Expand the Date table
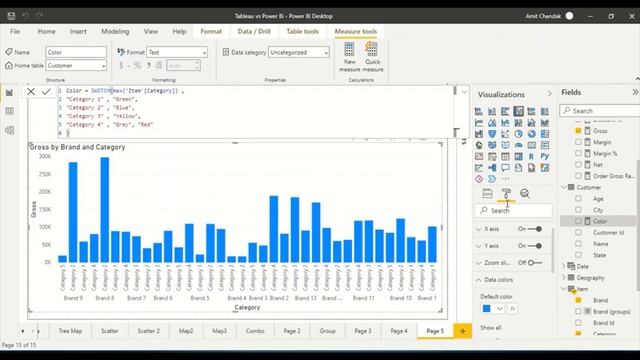 564,266
